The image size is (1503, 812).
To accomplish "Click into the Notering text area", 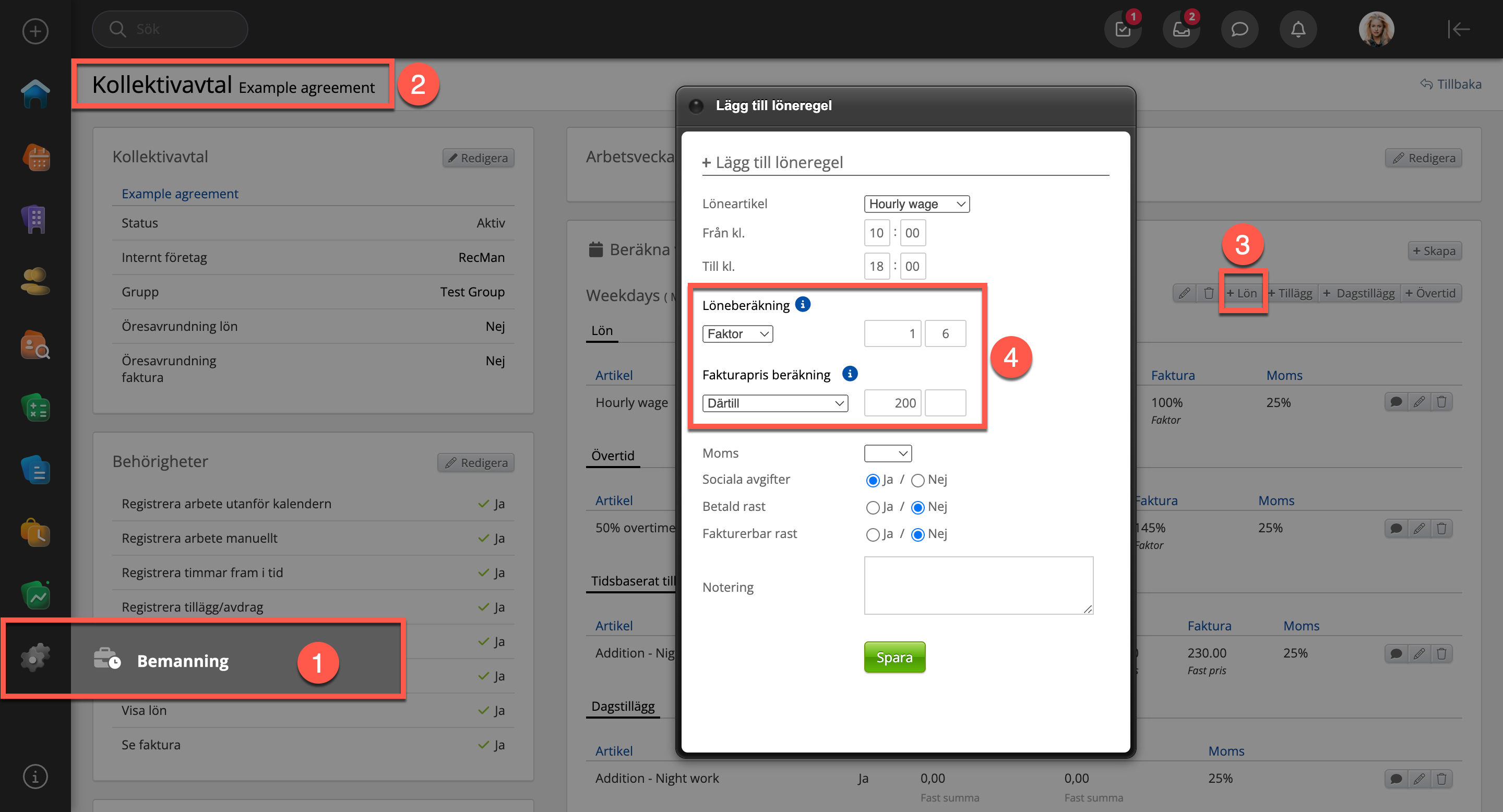I will coord(978,585).
